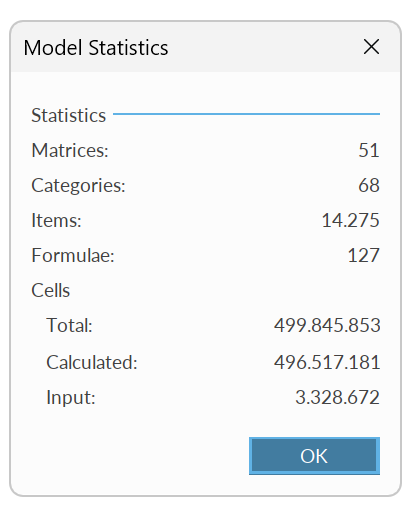This screenshot has width=413, height=505.
Task: Close the Model Statistics dialog
Action: pyautogui.click(x=371, y=47)
